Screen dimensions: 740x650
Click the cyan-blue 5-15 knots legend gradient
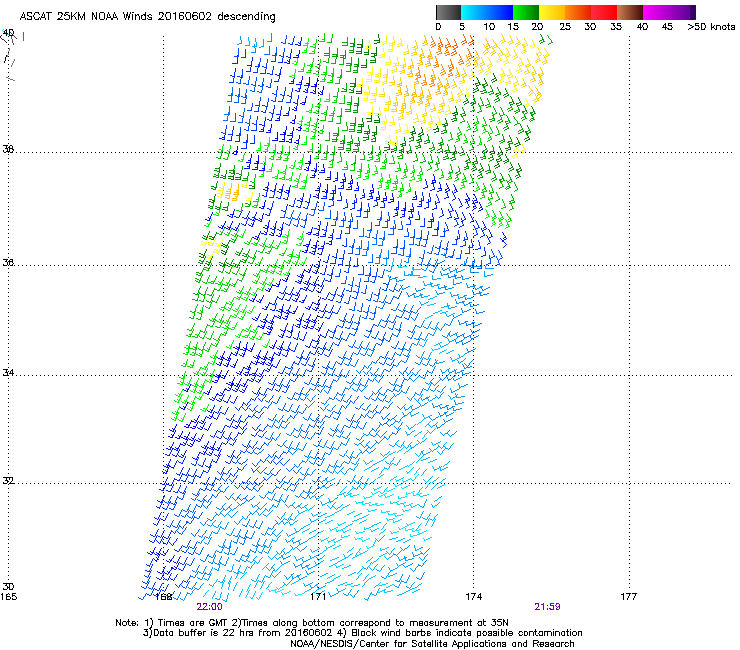coord(487,12)
